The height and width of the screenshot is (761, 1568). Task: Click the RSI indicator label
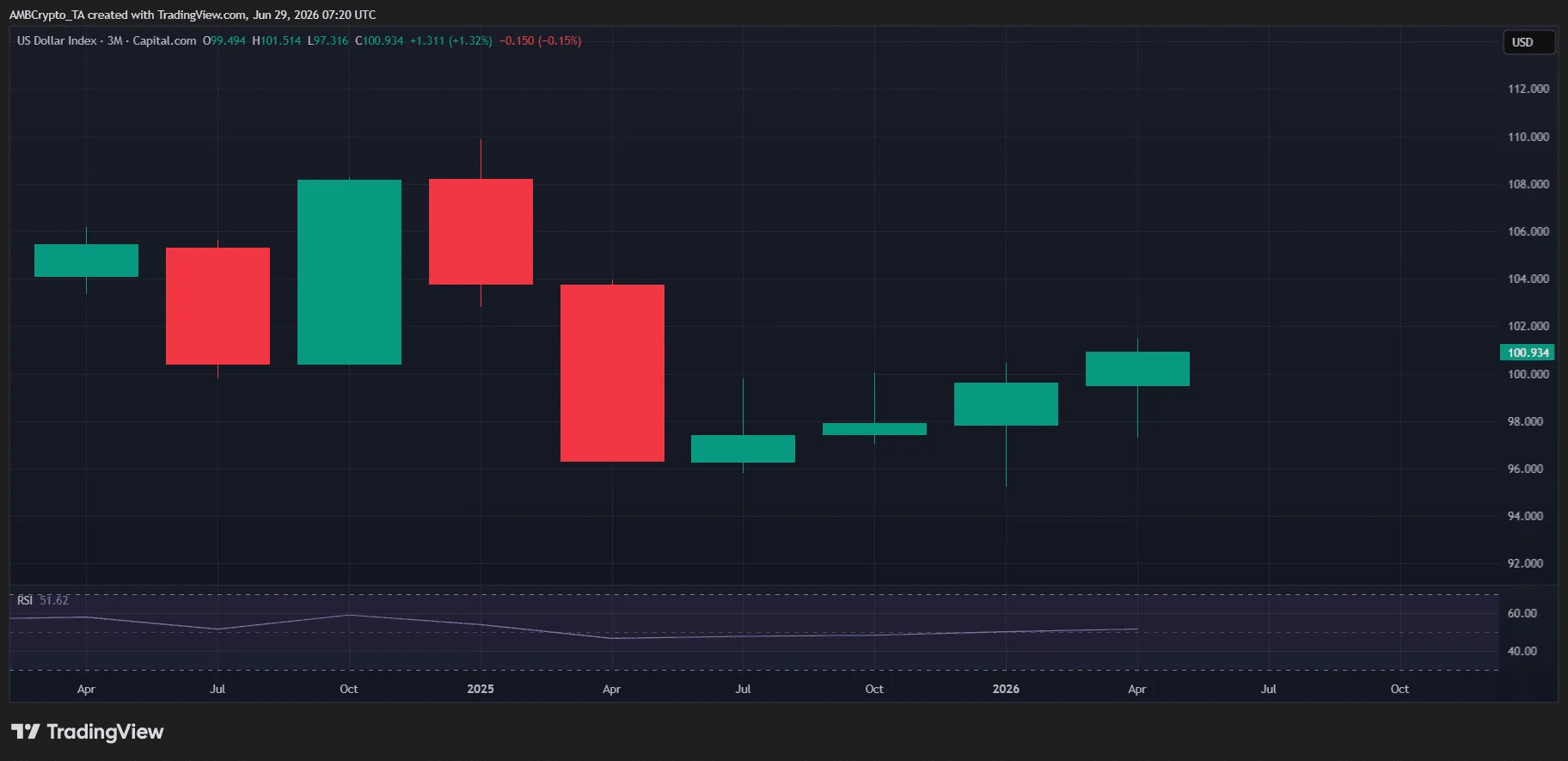[25, 600]
